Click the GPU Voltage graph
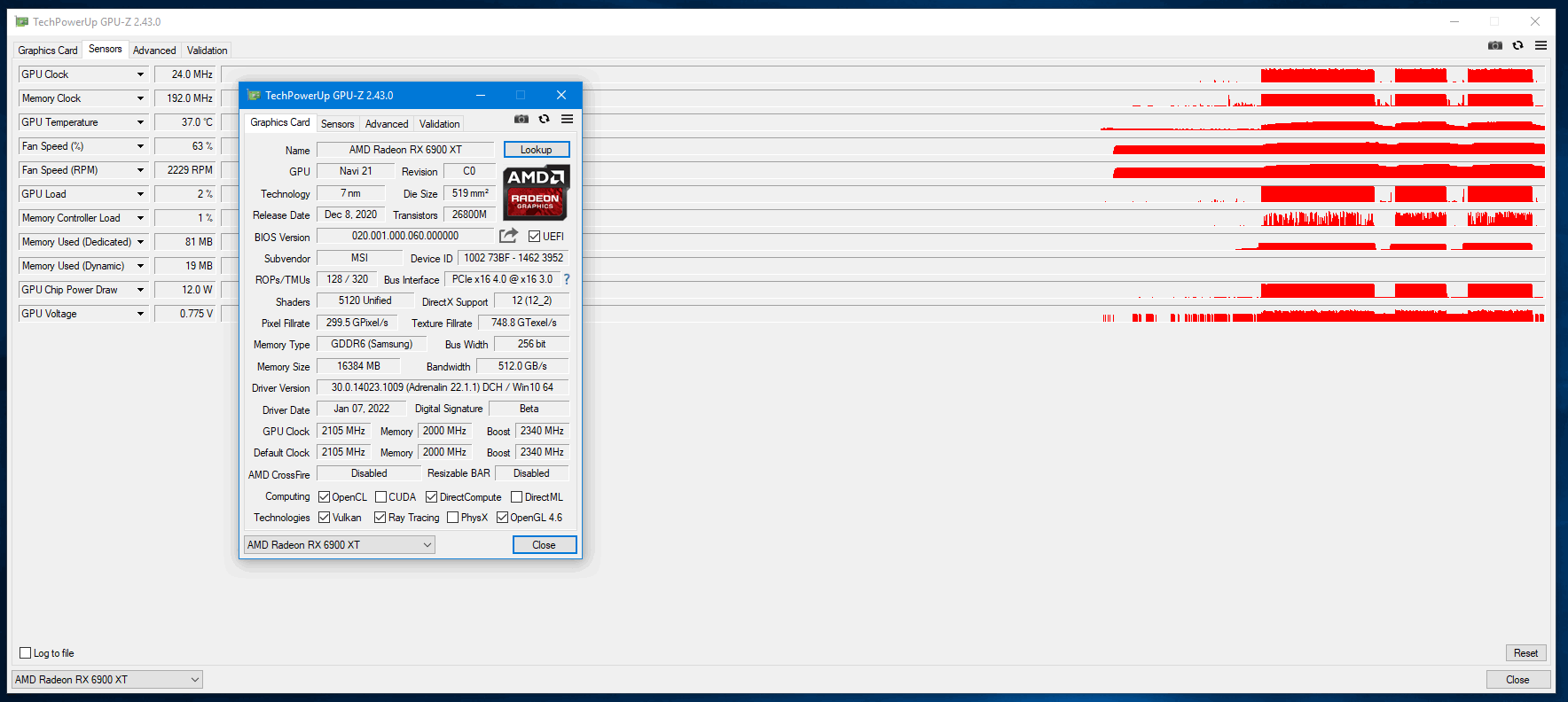 (x=882, y=314)
